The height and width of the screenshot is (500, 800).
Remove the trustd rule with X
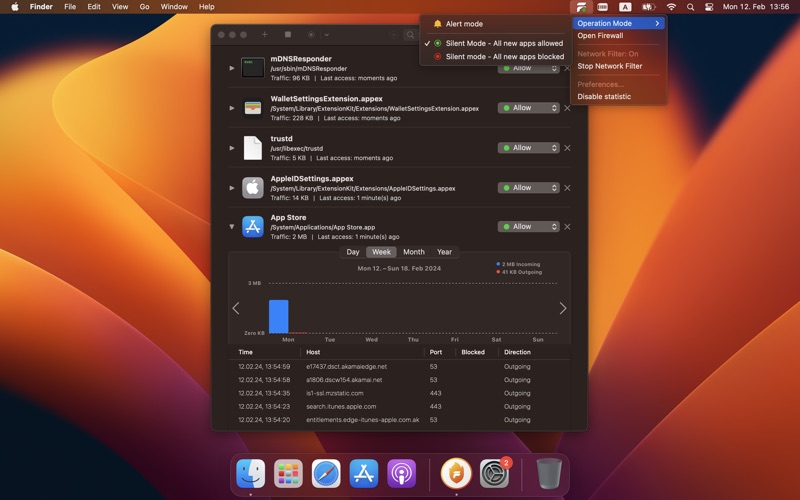pyautogui.click(x=567, y=148)
